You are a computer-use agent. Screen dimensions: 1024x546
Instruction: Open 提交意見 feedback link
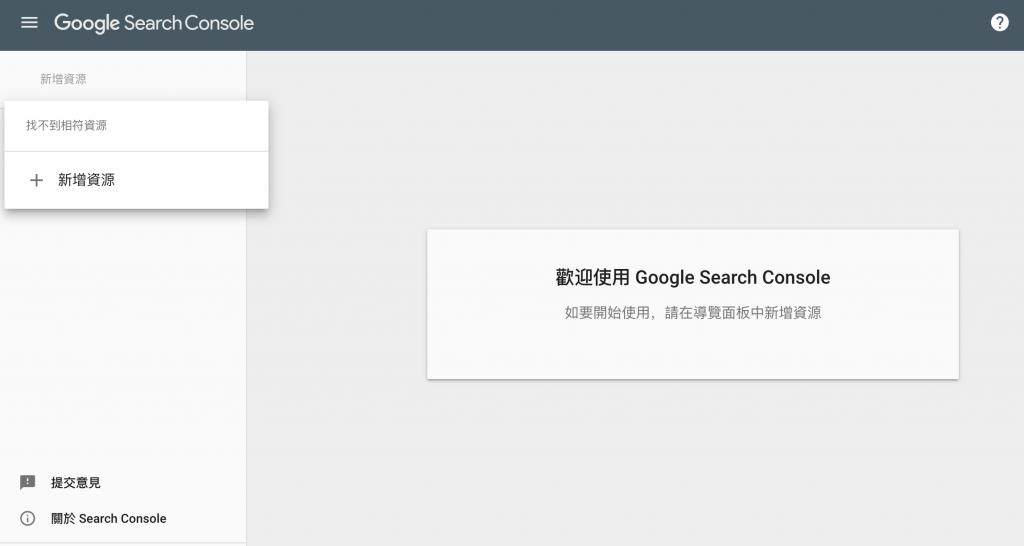point(76,483)
